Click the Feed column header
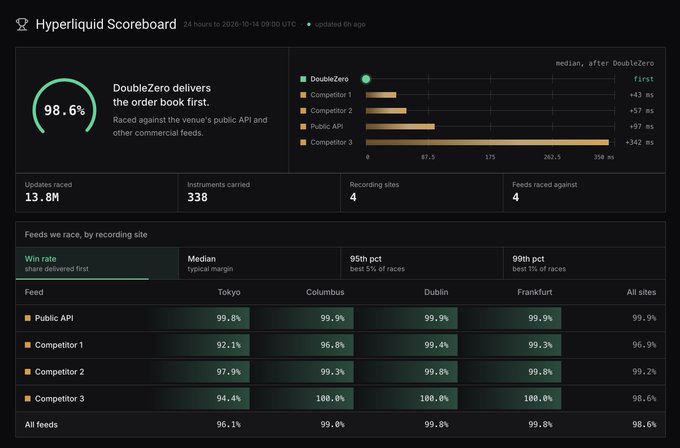The width and height of the screenshot is (680, 448). 34,292
